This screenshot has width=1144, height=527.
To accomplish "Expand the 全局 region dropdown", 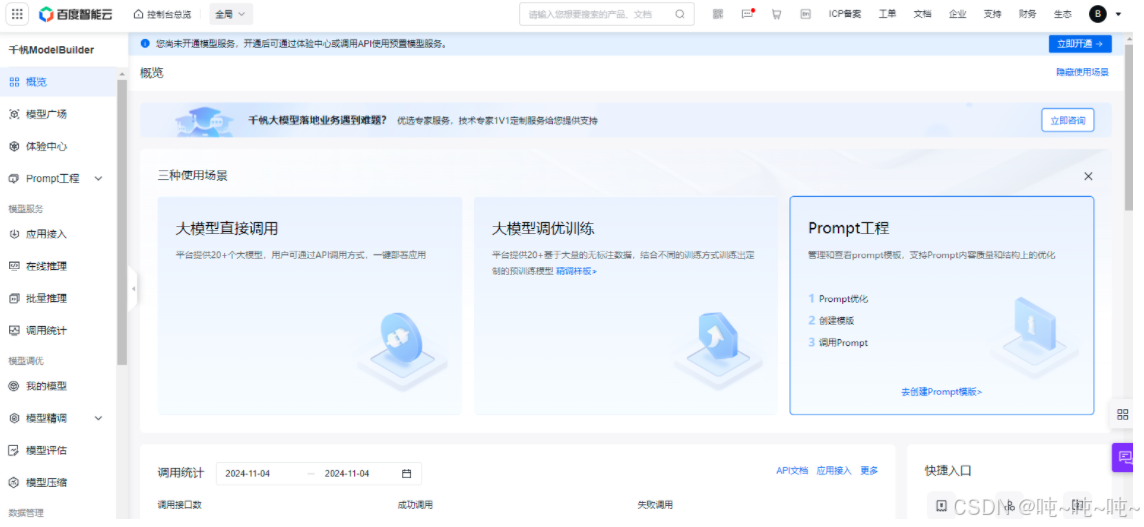I will point(231,14).
